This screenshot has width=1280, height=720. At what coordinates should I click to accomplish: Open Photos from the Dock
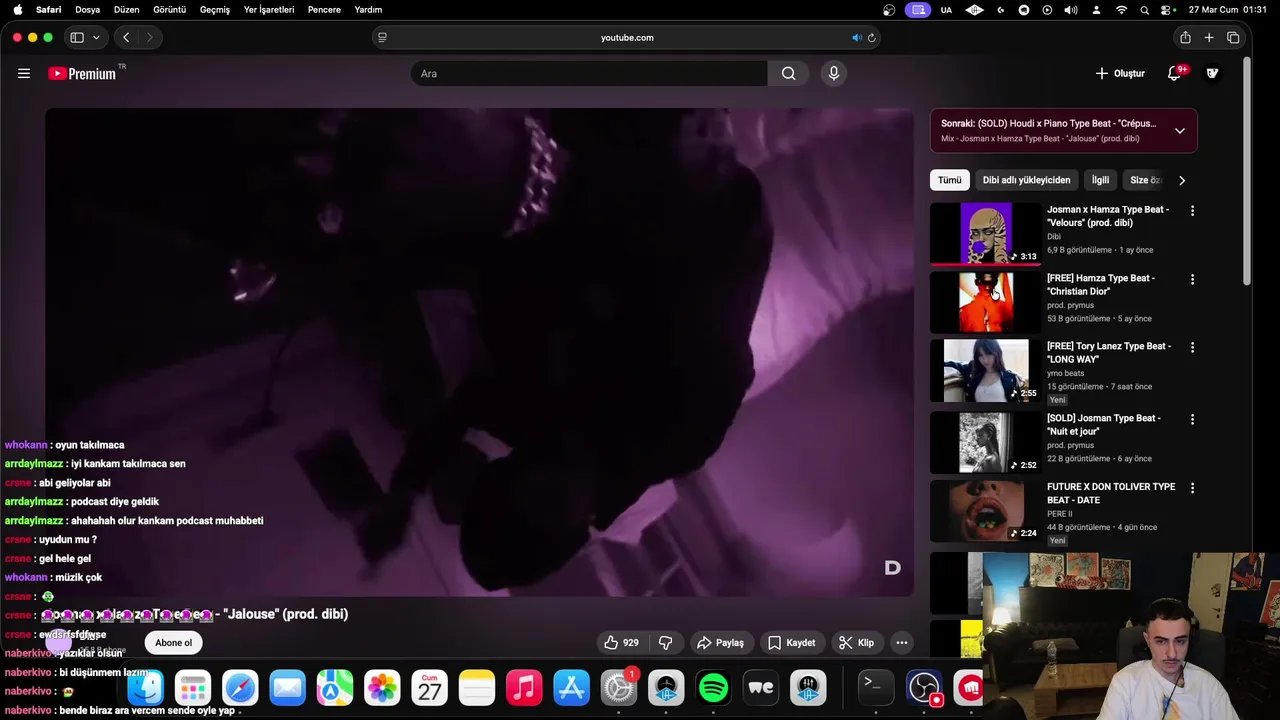pyautogui.click(x=382, y=688)
